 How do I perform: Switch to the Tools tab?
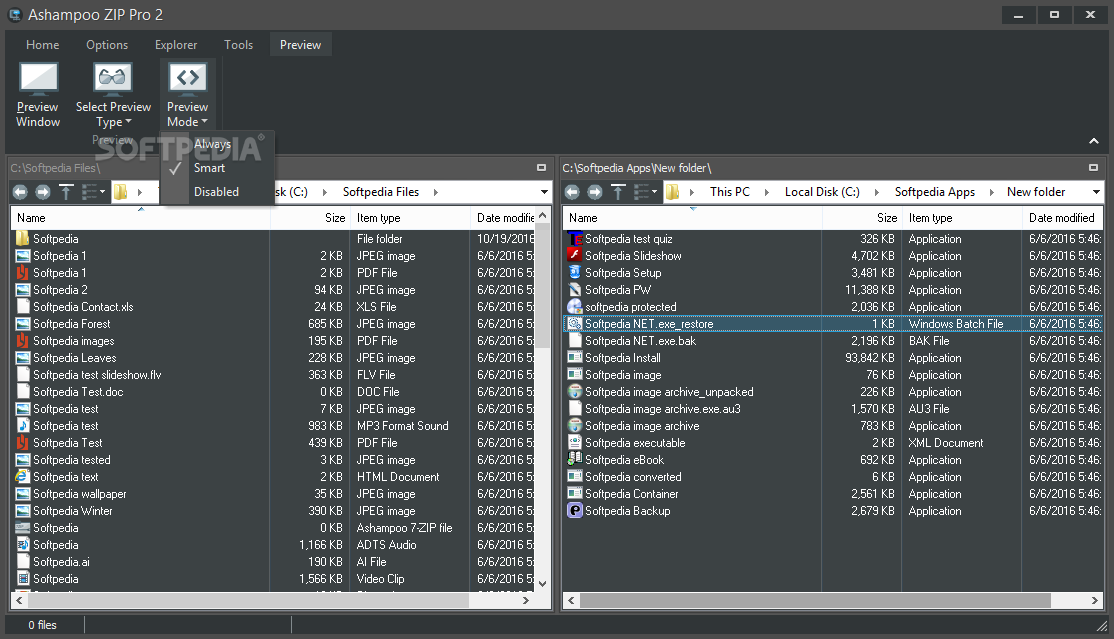tap(239, 45)
